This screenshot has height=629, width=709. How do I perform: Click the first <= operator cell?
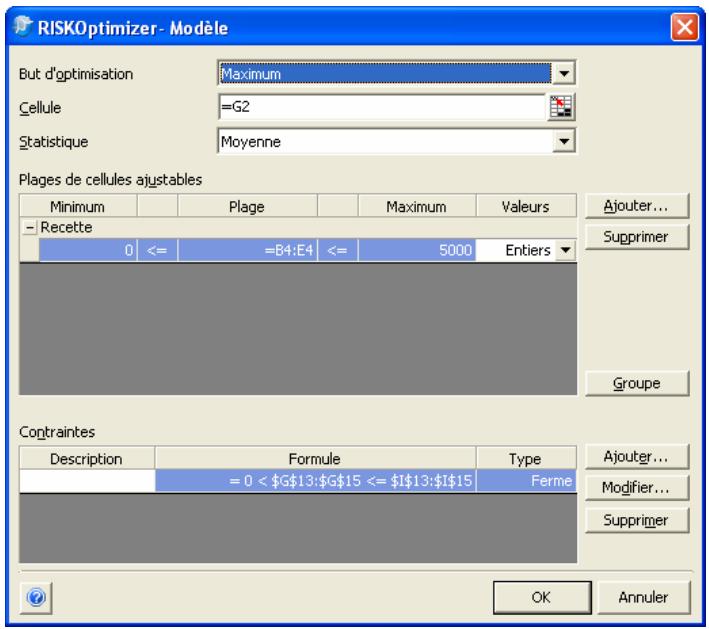[x=157, y=250]
